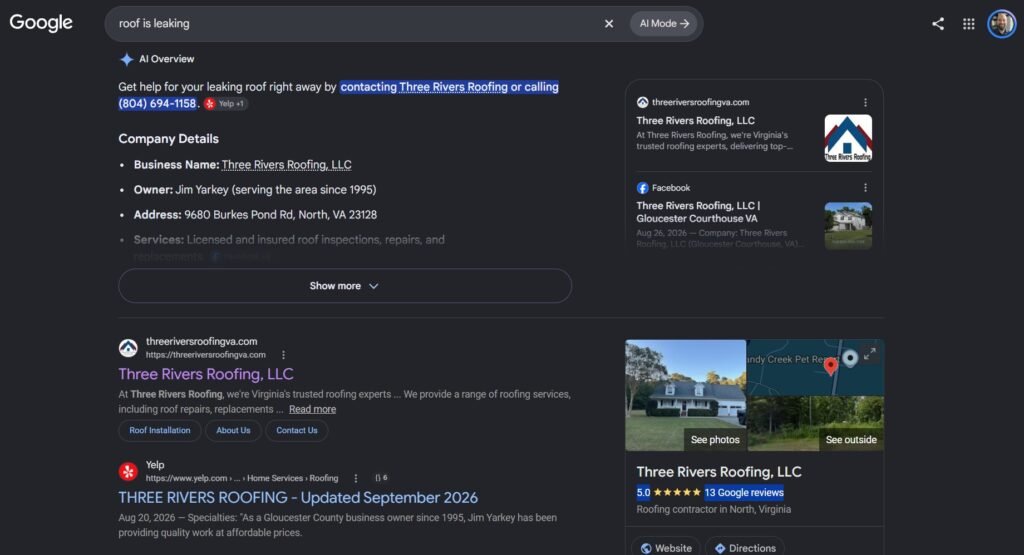The width and height of the screenshot is (1024, 555).
Task: Open the 'Three Rivers Roofing, LLC' source card title
Action: click(x=696, y=121)
